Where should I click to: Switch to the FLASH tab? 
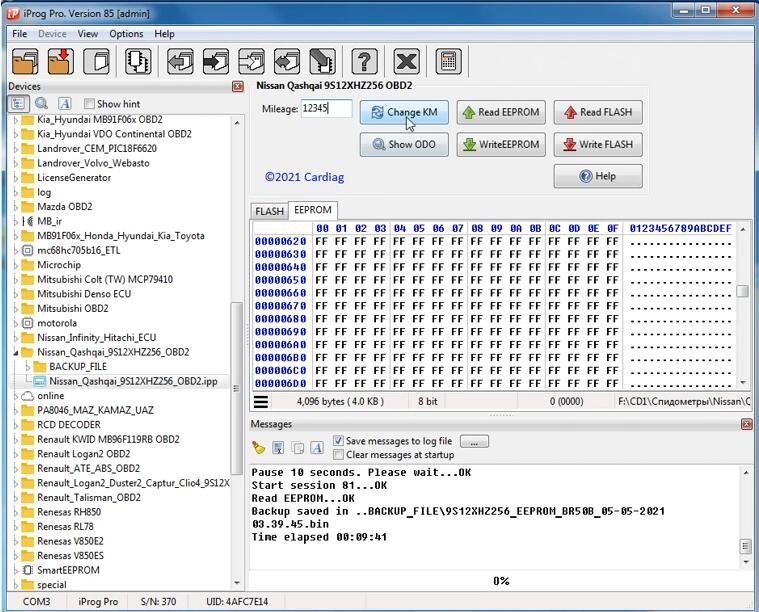pyautogui.click(x=269, y=211)
